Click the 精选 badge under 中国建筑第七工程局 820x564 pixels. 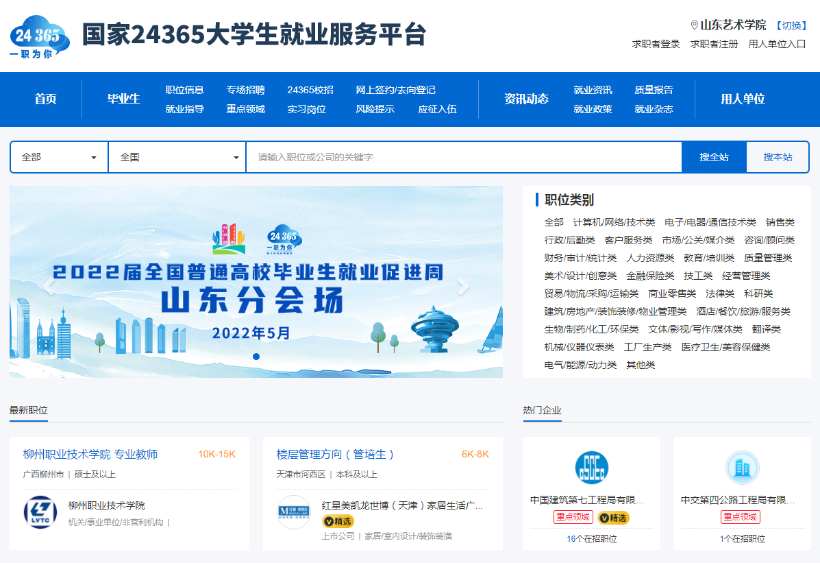click(613, 517)
